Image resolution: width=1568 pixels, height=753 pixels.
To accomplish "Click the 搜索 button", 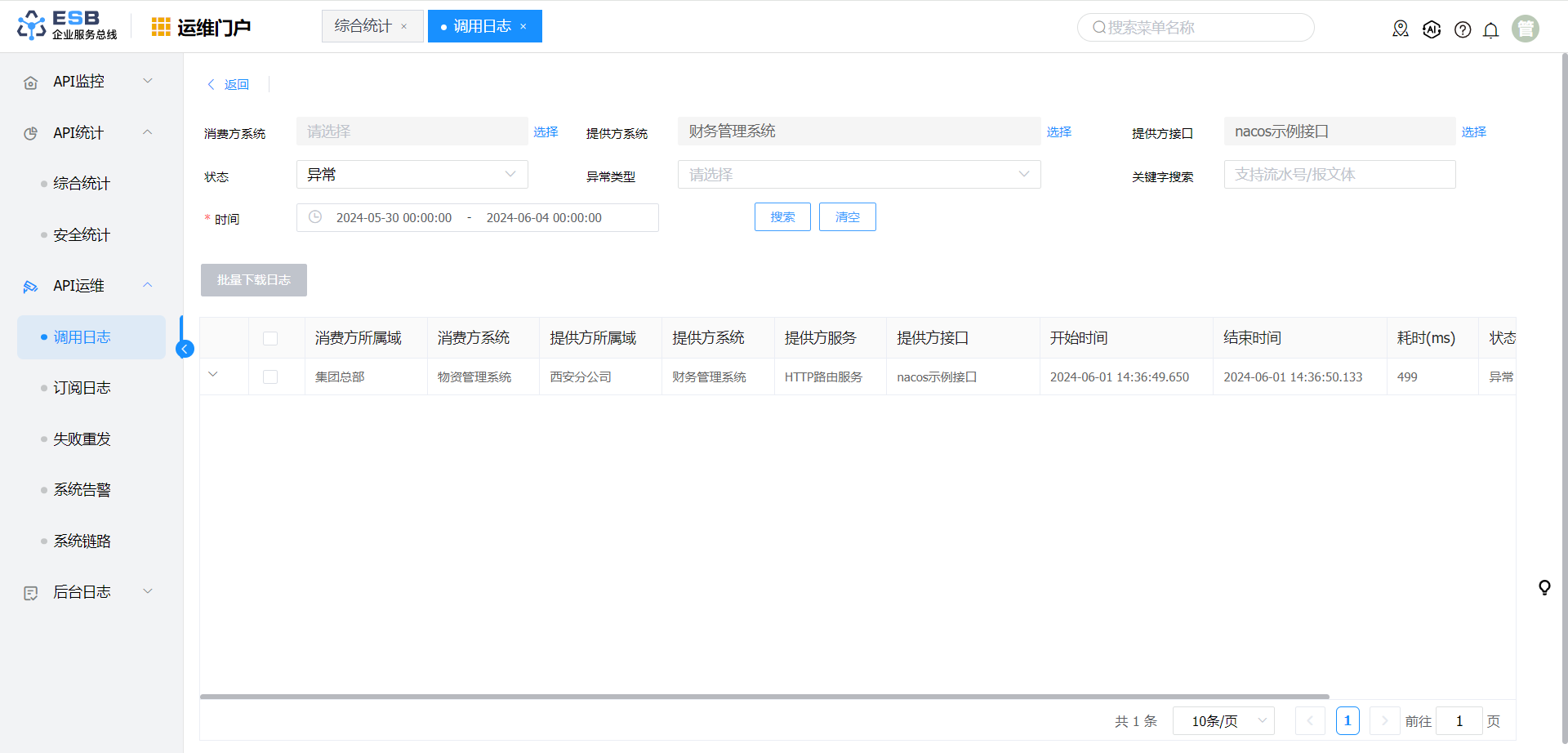I will (x=782, y=216).
